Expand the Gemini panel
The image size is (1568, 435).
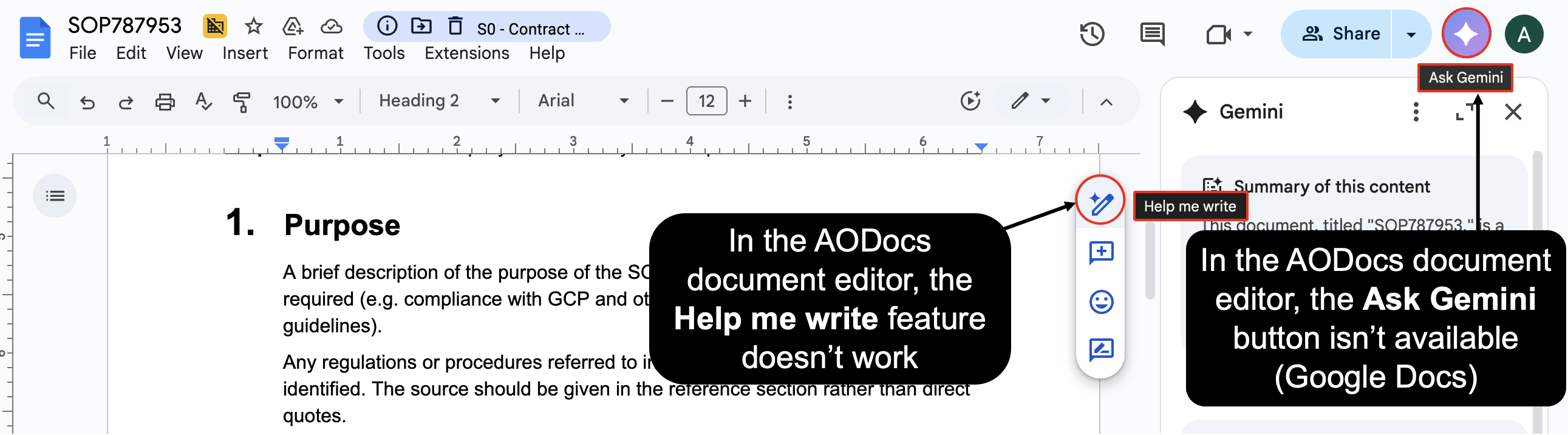coord(1465,112)
